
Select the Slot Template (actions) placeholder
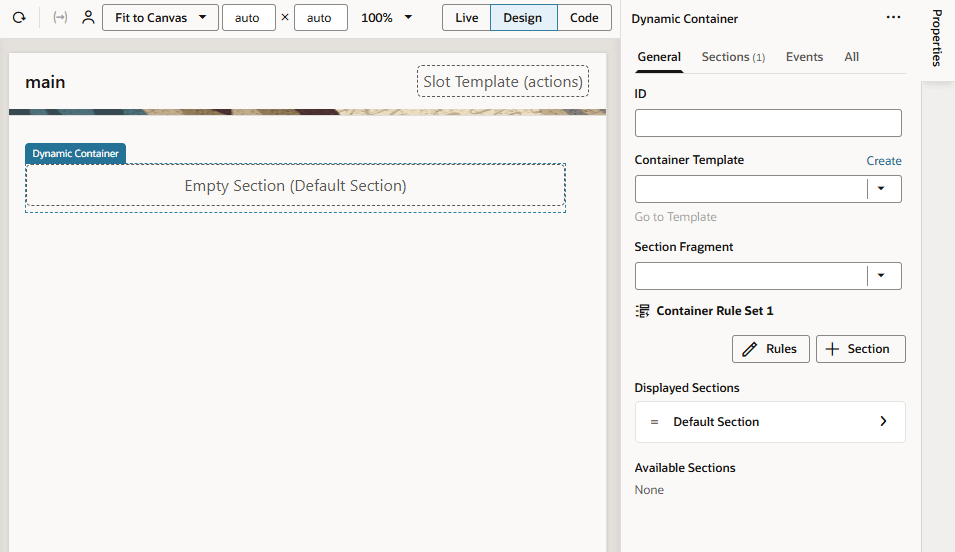[502, 81]
